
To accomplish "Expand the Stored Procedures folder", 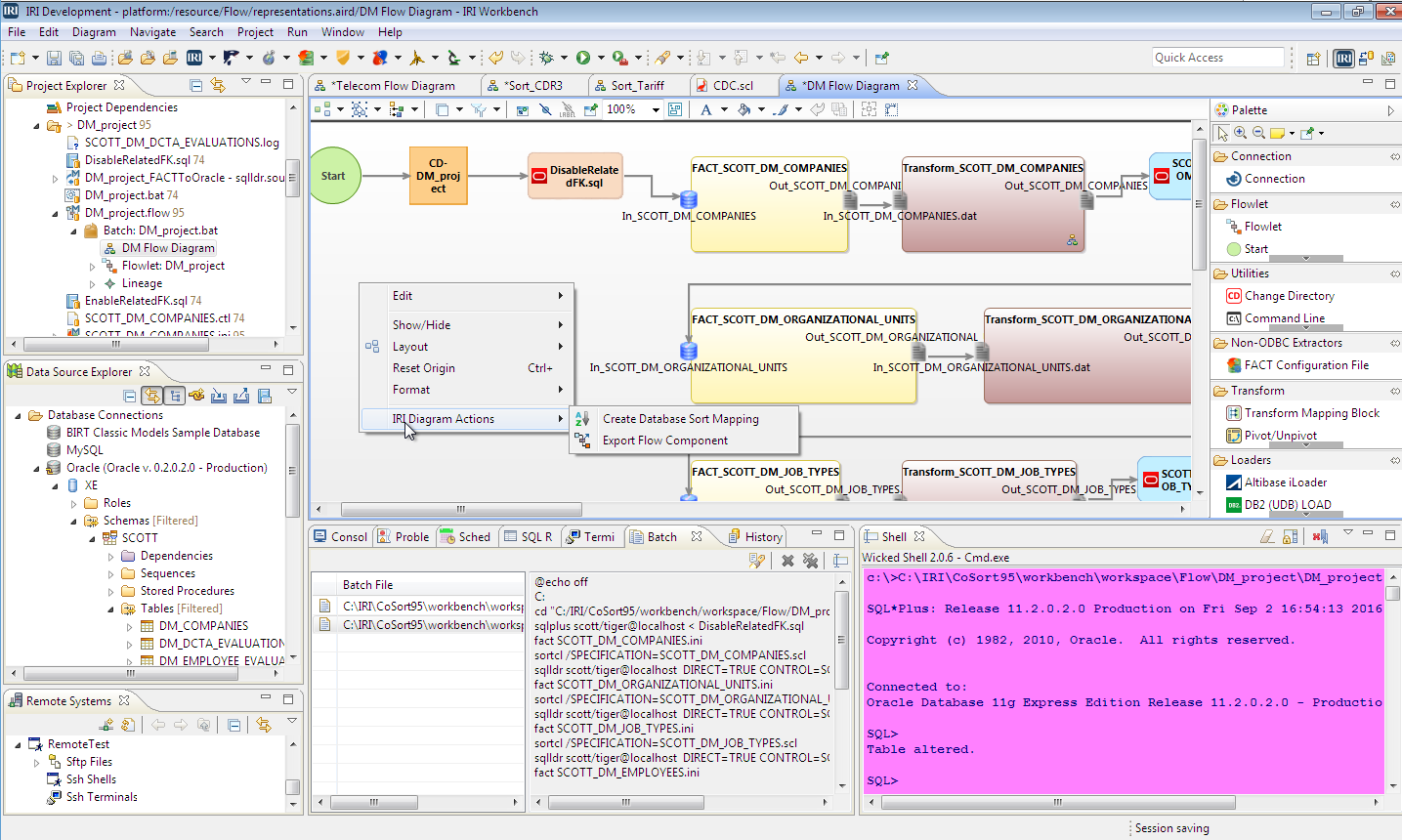I will tap(110, 591).
